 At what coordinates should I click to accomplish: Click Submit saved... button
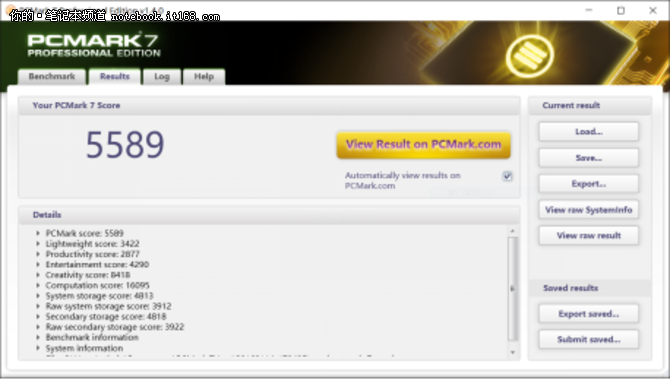pyautogui.click(x=588, y=340)
